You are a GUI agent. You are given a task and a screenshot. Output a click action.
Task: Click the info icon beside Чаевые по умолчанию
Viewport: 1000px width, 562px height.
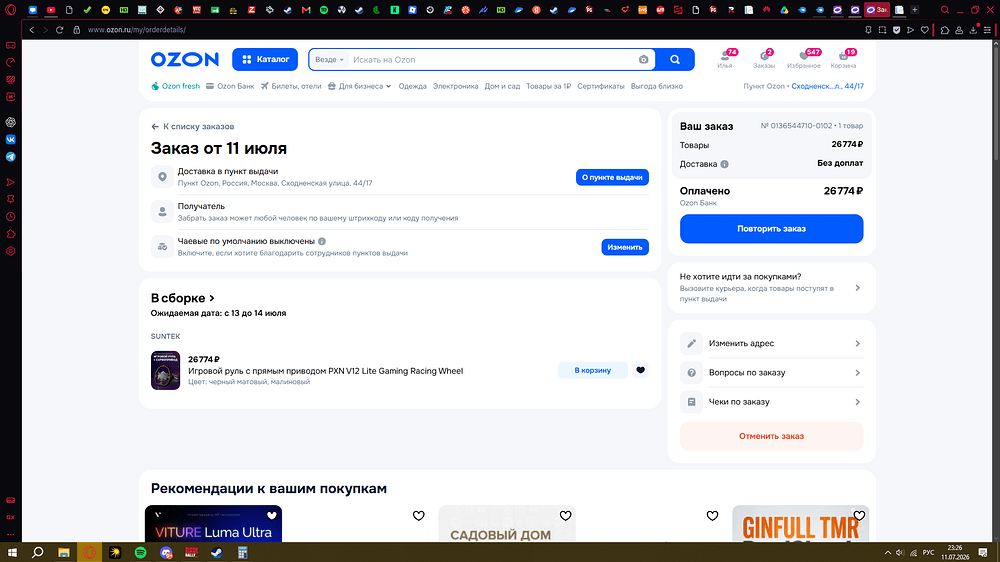[322, 241]
